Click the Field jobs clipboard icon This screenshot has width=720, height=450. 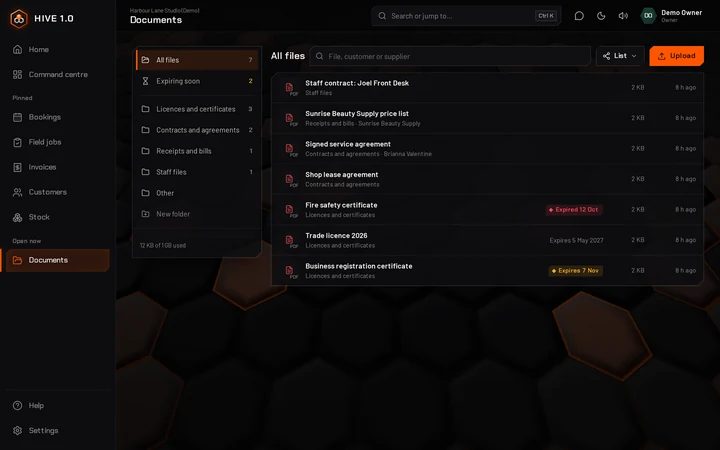coord(17,142)
